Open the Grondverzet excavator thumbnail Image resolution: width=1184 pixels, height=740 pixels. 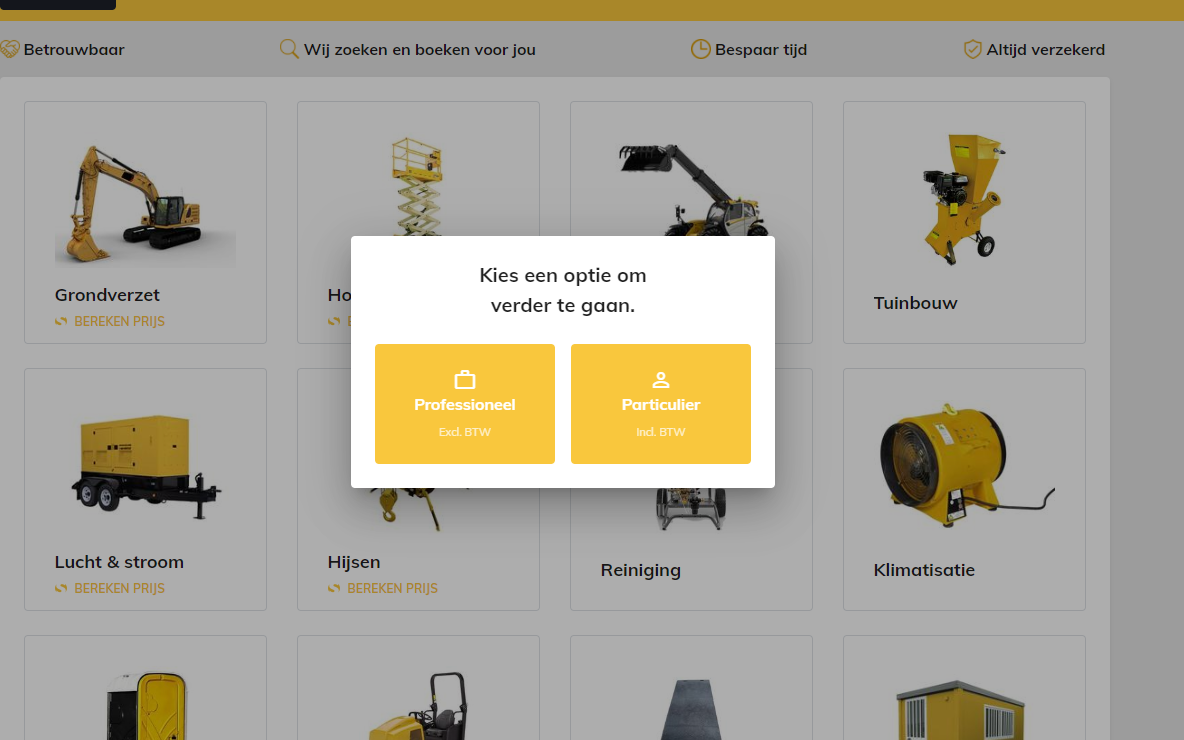(145, 204)
